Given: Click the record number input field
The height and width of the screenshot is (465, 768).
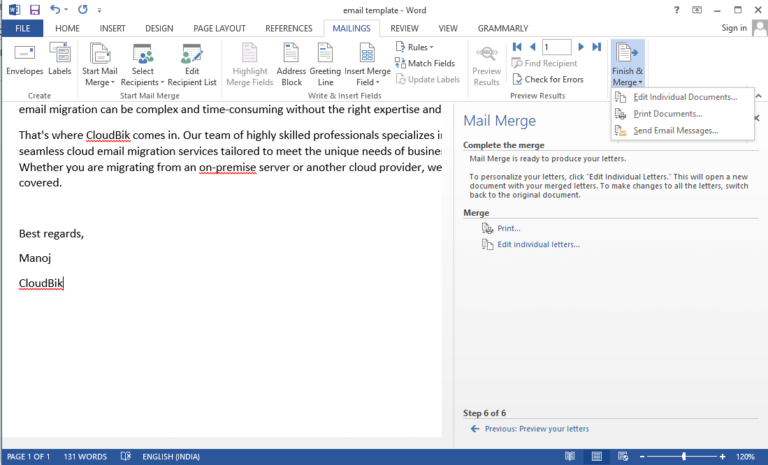Looking at the screenshot, I should click(557, 47).
